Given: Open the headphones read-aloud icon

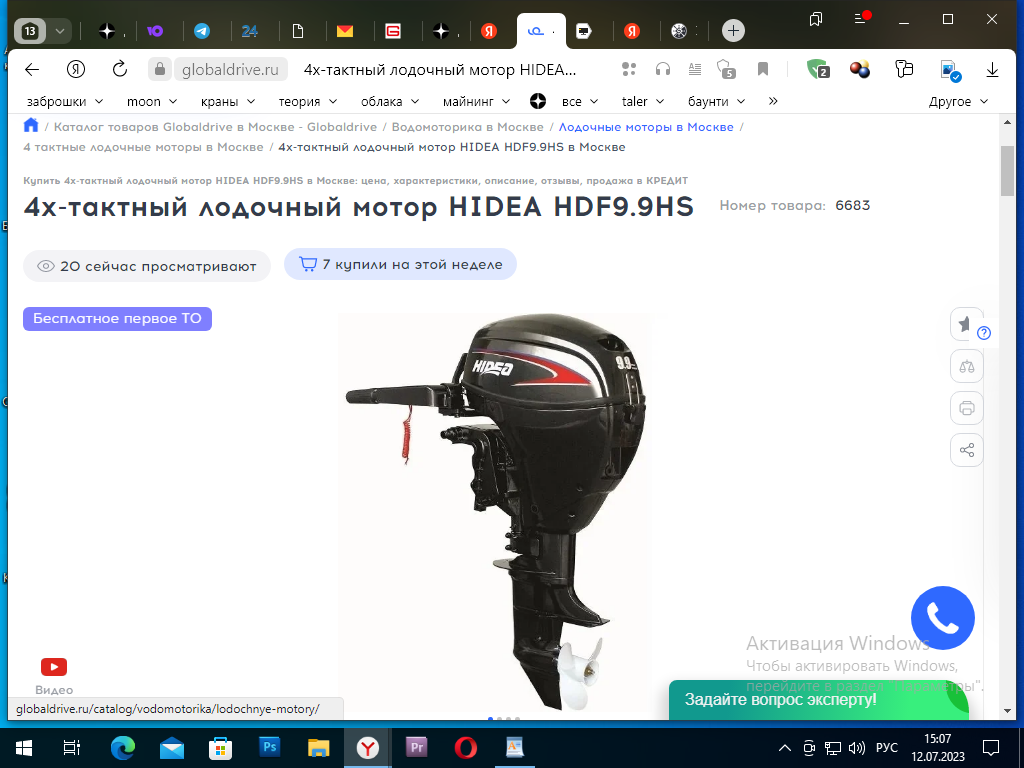Looking at the screenshot, I should [x=663, y=69].
